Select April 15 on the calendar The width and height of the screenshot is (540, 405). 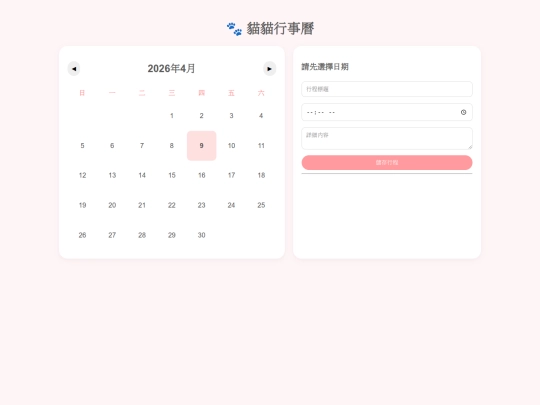(x=172, y=175)
